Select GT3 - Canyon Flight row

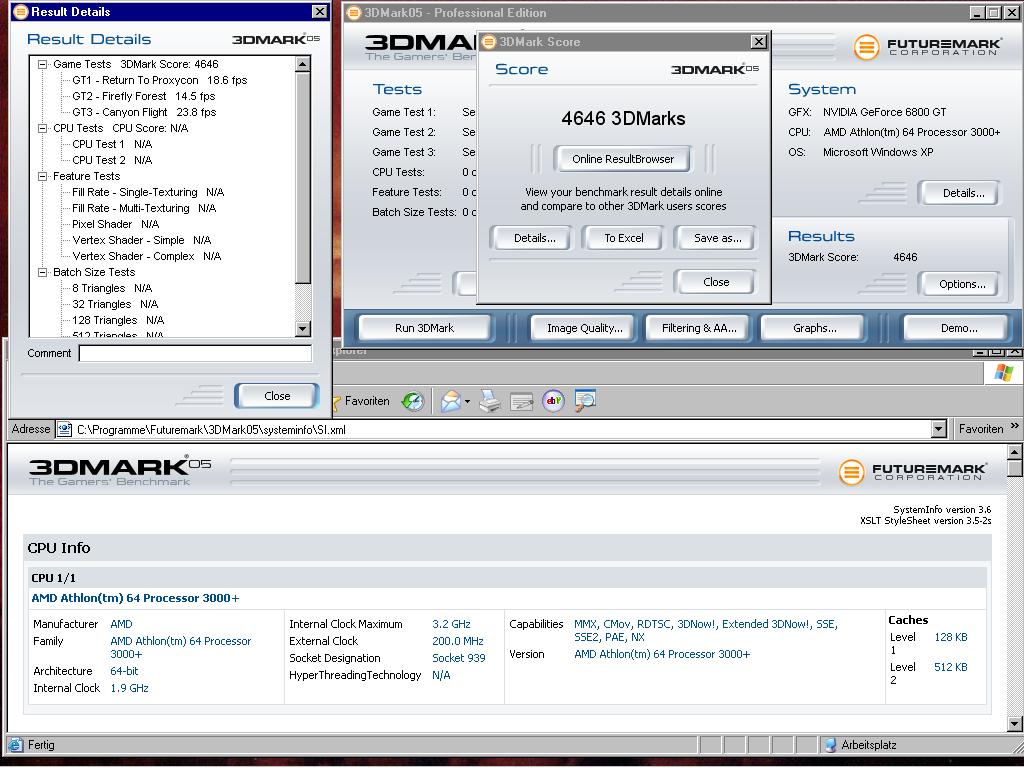[x=144, y=112]
